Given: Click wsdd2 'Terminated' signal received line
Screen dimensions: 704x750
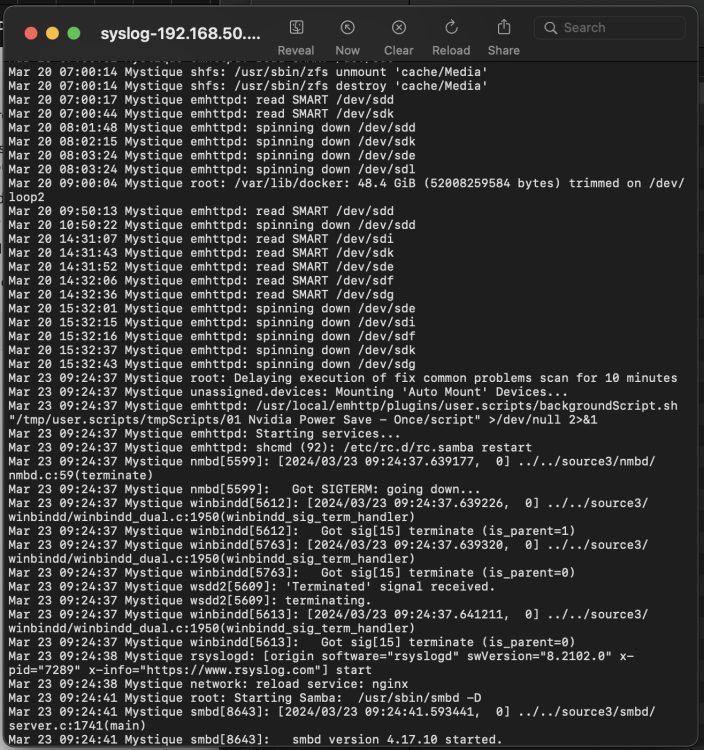Looking at the screenshot, I should click(x=252, y=586).
